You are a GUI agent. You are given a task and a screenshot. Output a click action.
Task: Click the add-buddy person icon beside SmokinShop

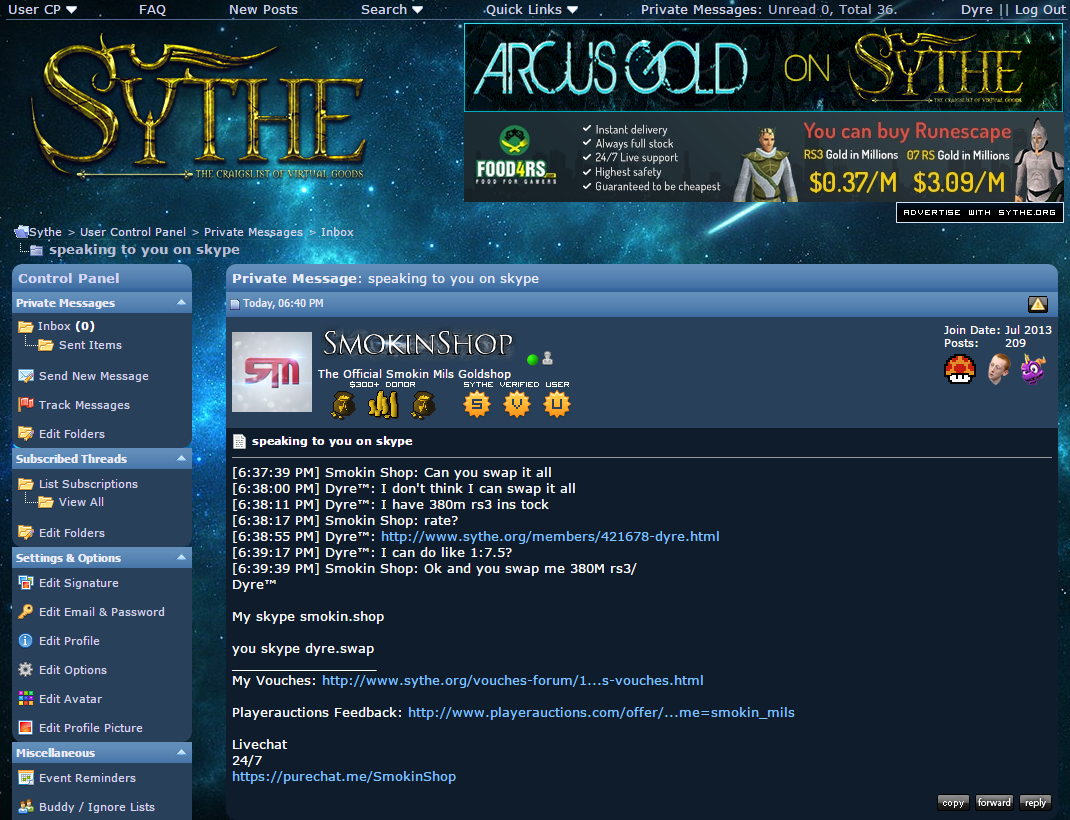547,358
